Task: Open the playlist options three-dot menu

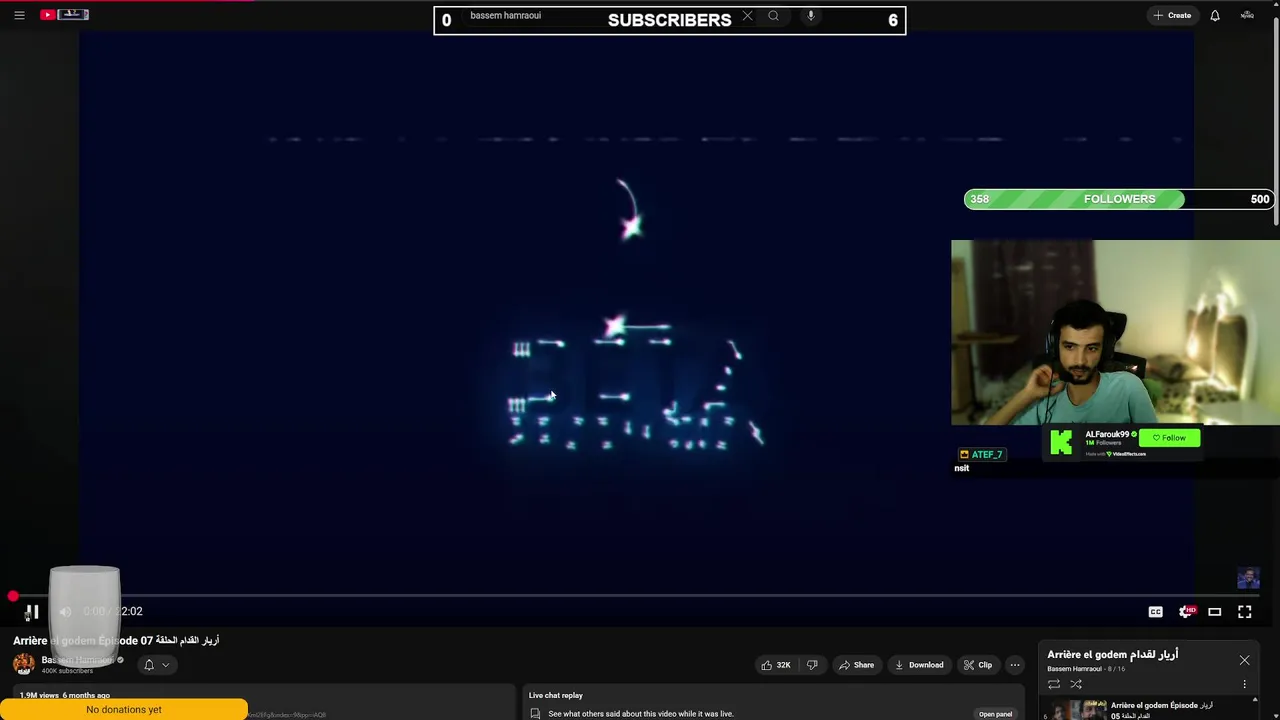Action: (1245, 685)
